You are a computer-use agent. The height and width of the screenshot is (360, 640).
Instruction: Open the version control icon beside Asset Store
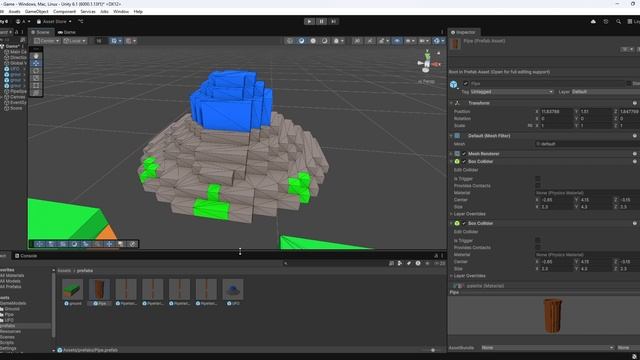pyautogui.click(x=81, y=21)
